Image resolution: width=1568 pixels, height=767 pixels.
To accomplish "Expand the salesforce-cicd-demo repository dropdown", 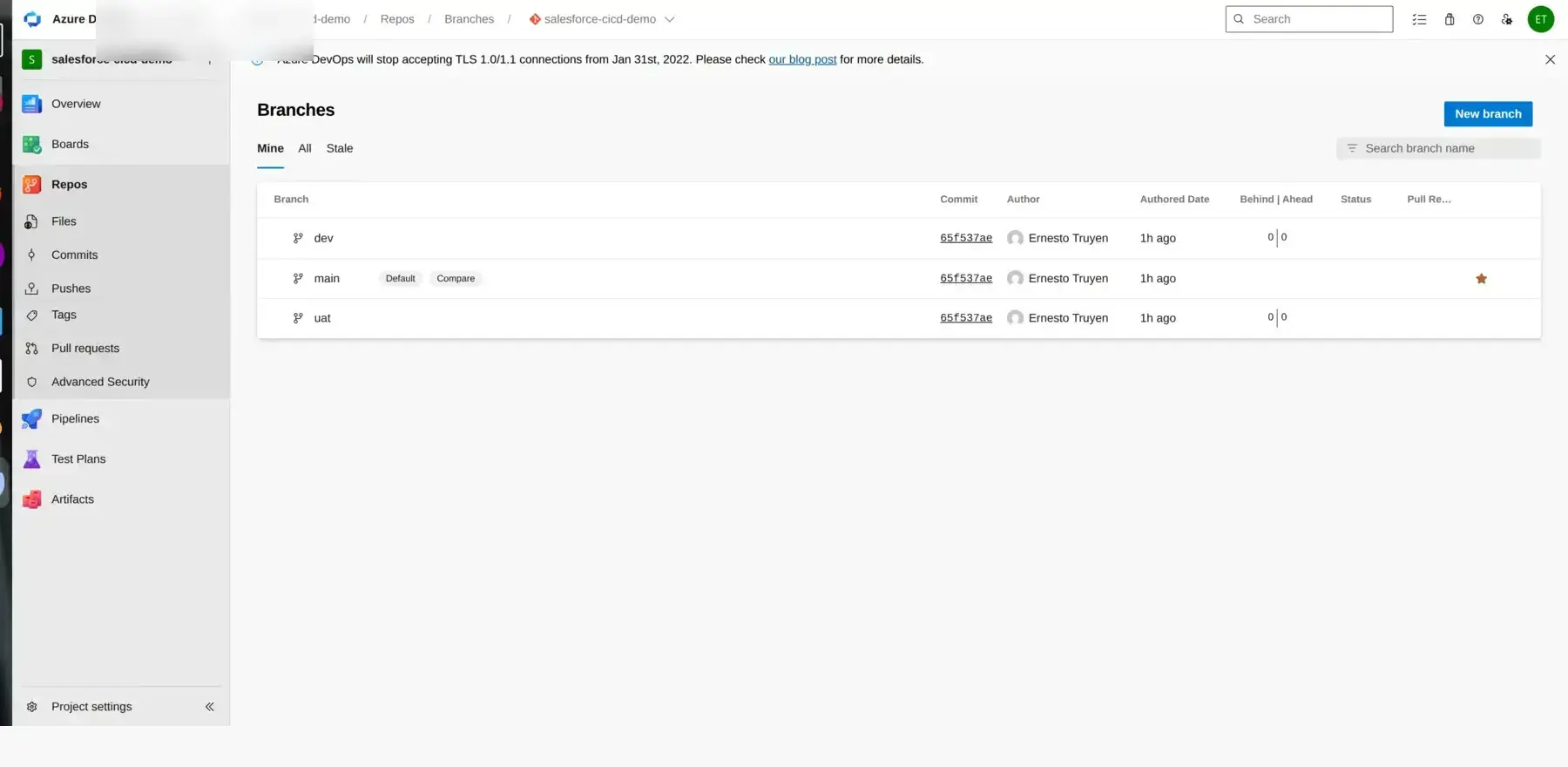I will (x=602, y=19).
